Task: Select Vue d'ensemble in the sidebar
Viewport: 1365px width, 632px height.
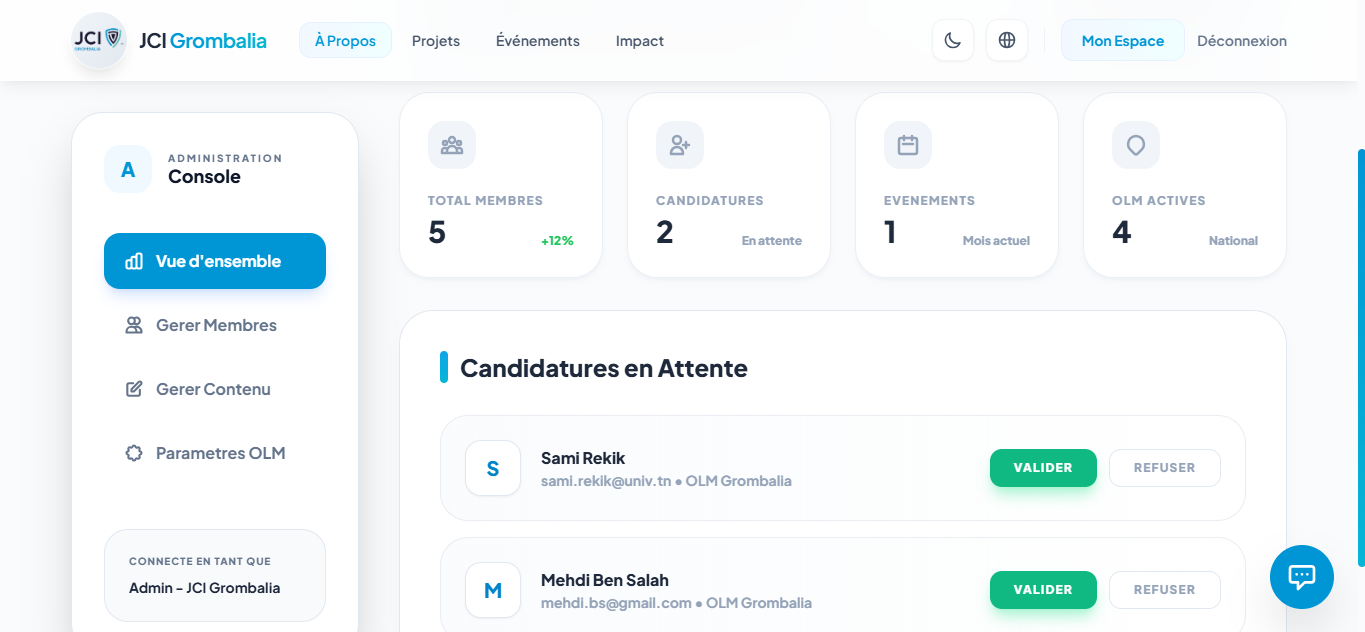Action: point(215,261)
